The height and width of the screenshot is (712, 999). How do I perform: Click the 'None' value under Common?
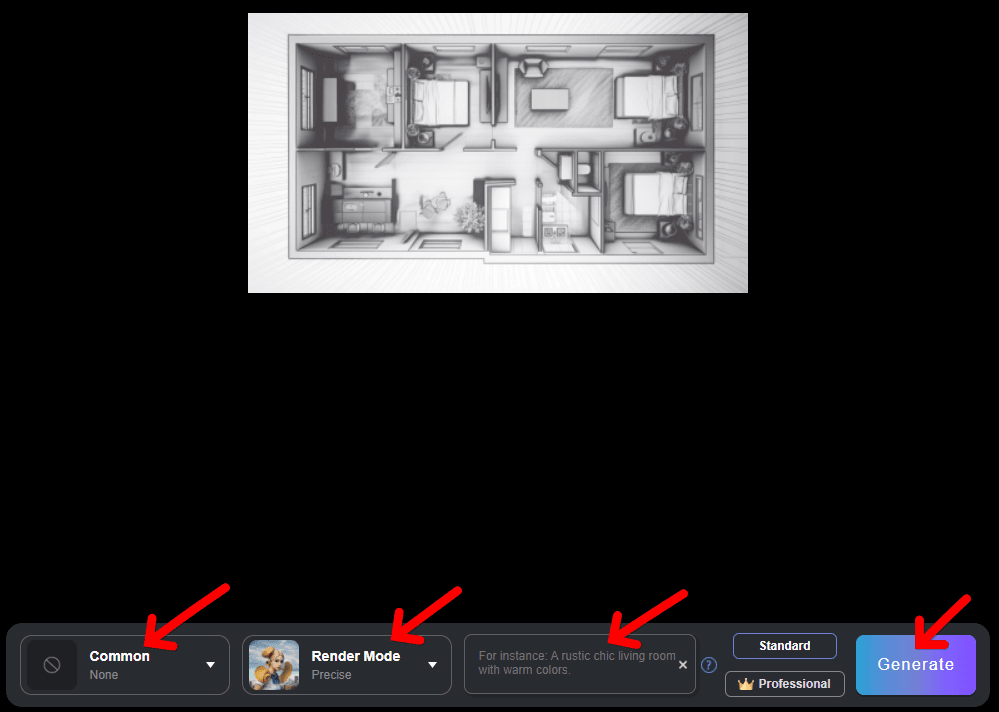click(103, 675)
